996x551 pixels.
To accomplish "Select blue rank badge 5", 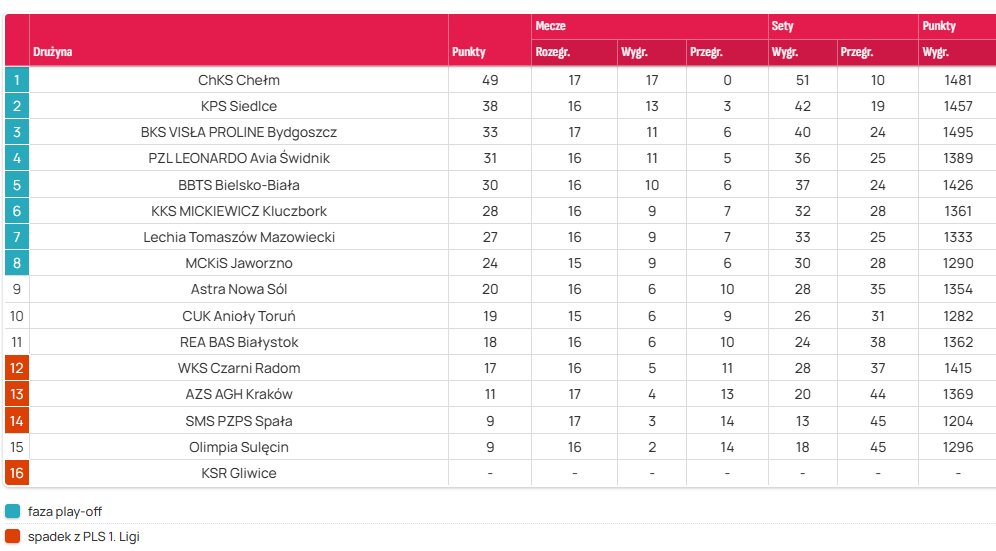I will [x=17, y=185].
